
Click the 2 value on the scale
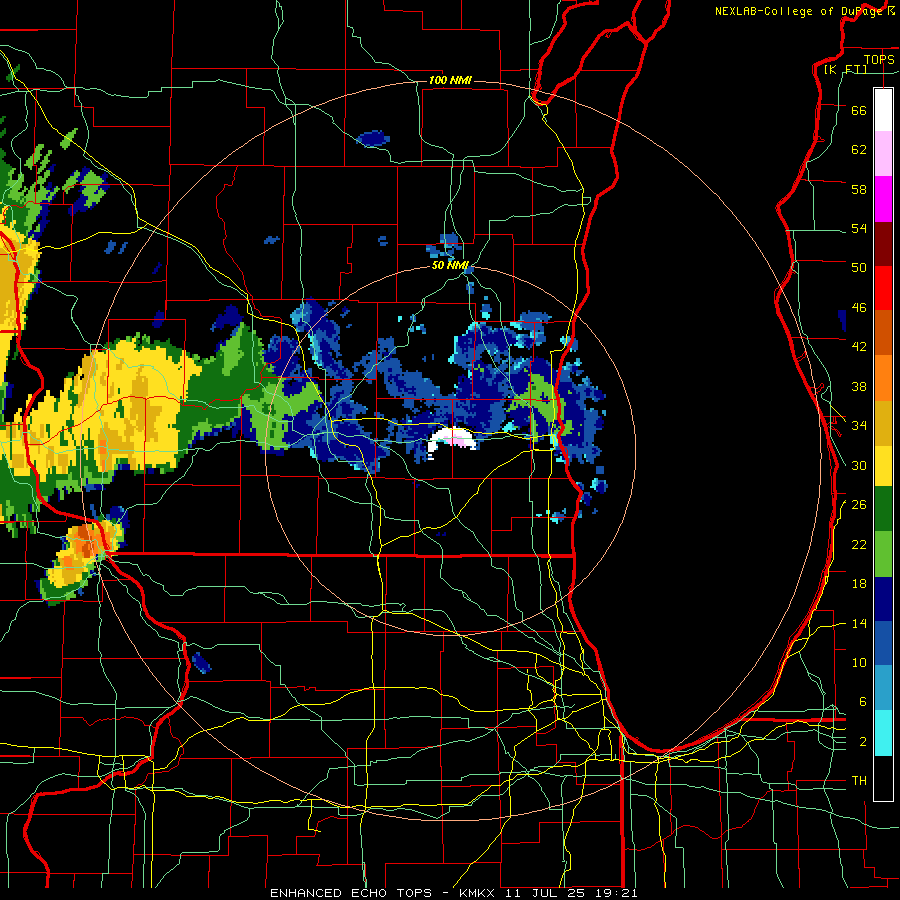click(862, 742)
